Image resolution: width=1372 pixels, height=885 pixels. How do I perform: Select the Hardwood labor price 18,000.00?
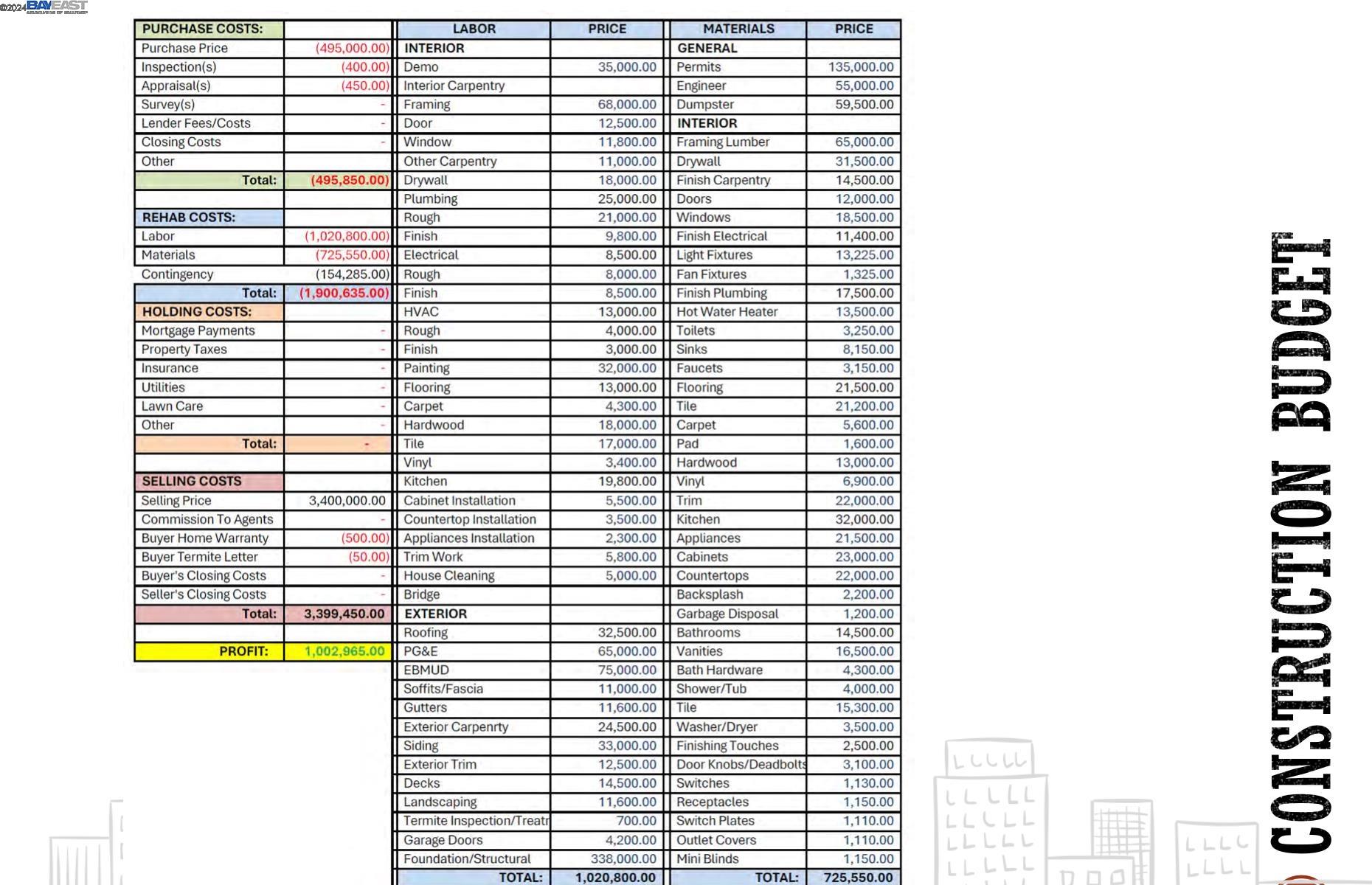(627, 425)
